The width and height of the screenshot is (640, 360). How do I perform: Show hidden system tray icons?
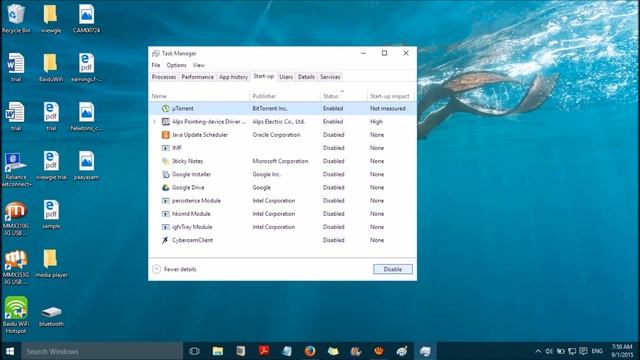(x=538, y=351)
